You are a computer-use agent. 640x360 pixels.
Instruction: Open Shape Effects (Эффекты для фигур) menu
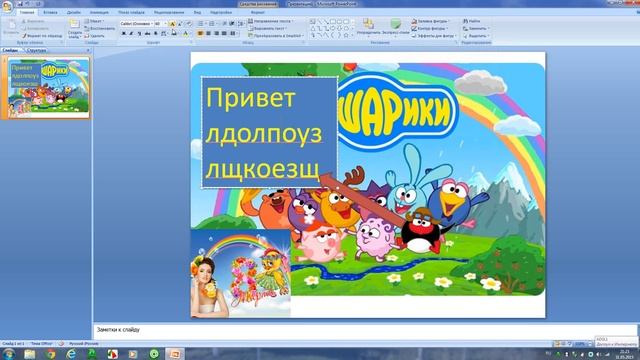click(x=434, y=36)
